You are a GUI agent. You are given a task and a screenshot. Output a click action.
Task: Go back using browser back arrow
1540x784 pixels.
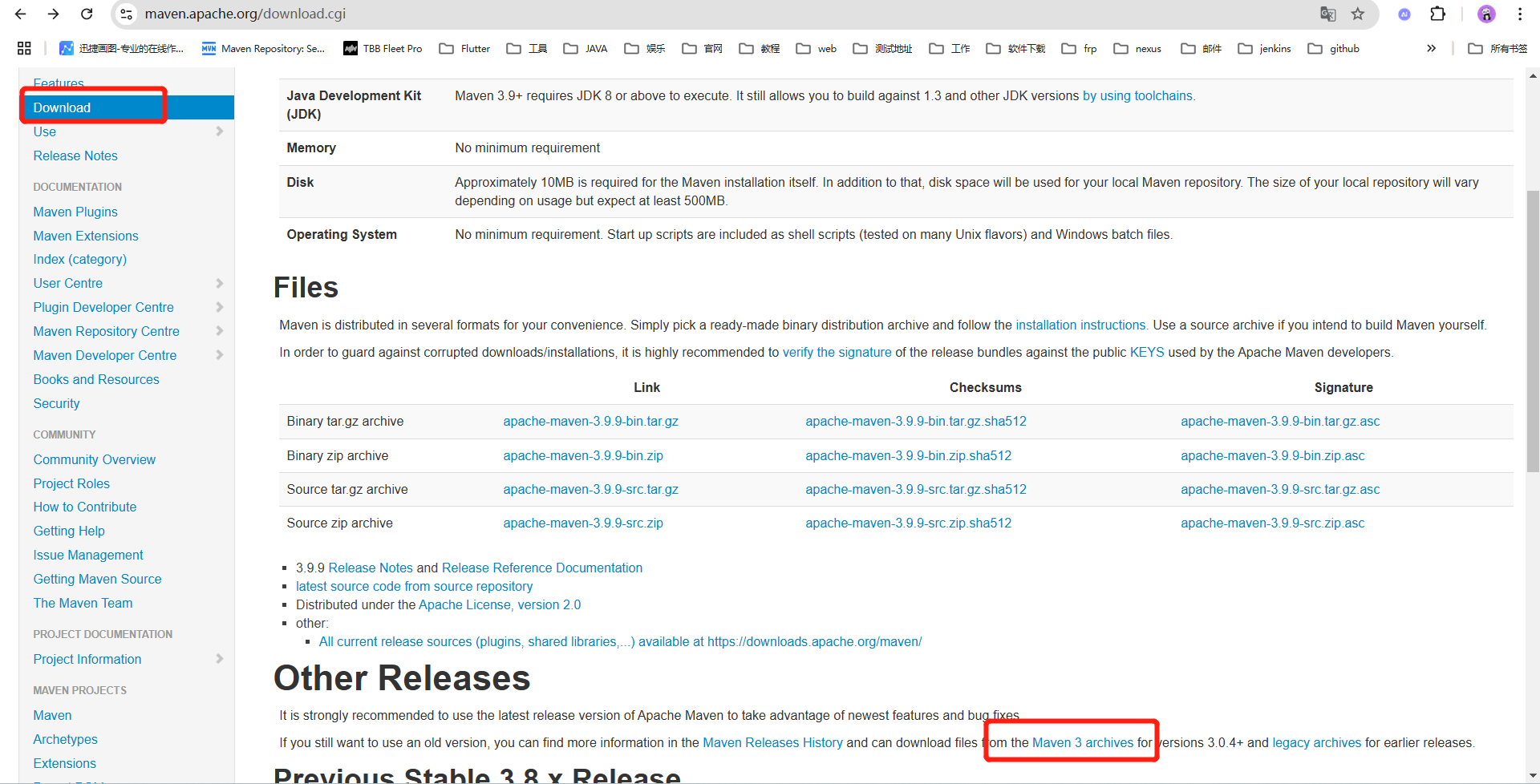[21, 14]
